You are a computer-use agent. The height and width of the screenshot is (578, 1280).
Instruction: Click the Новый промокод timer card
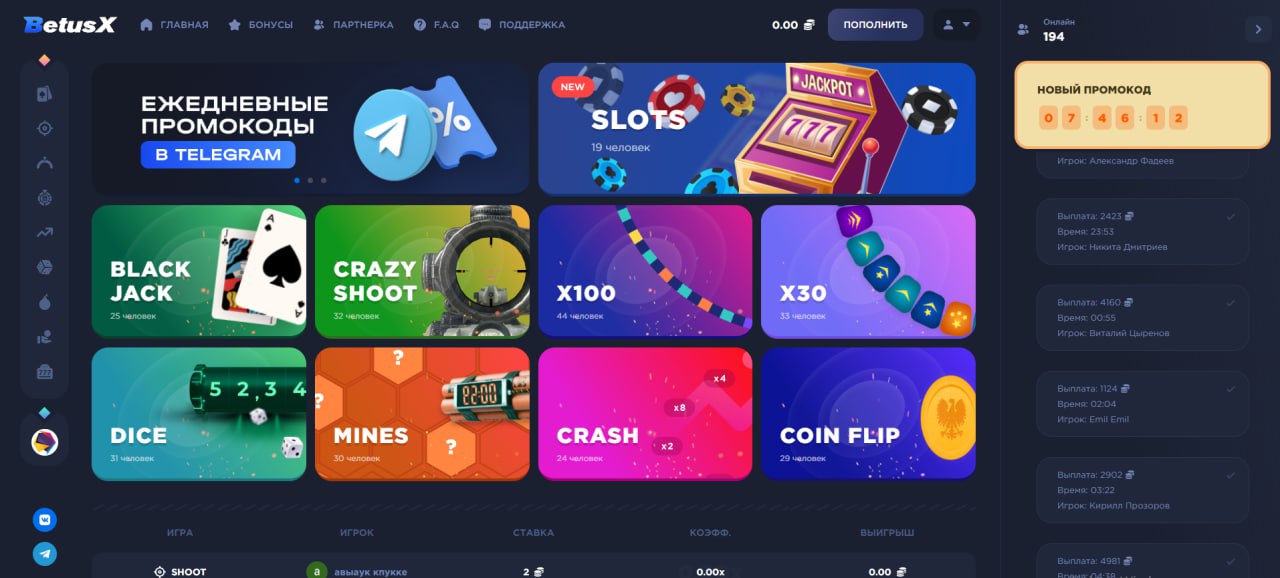pyautogui.click(x=1142, y=105)
